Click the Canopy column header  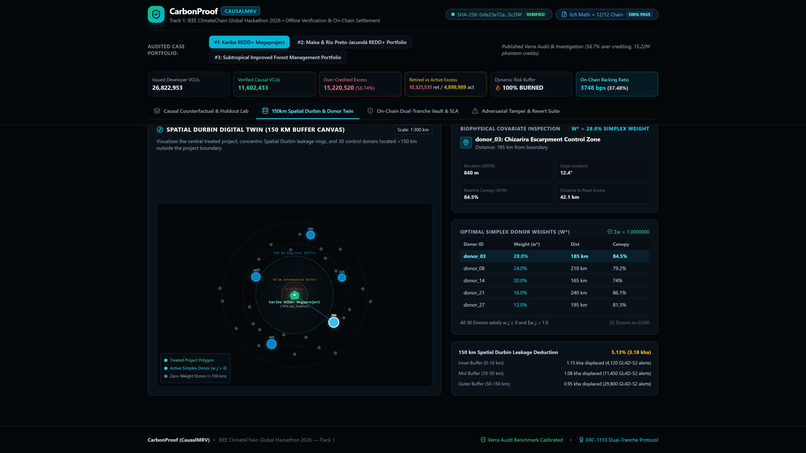(620, 244)
